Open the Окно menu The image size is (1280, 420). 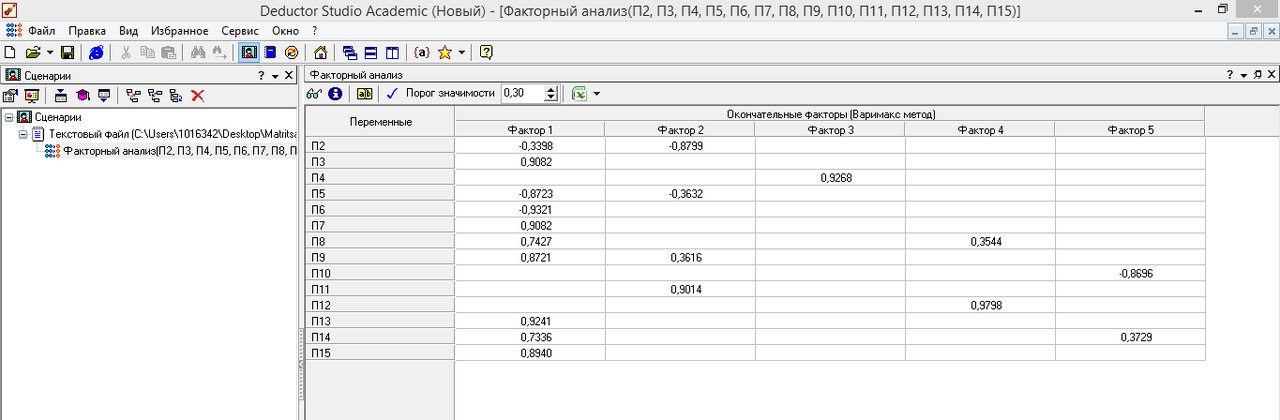285,31
